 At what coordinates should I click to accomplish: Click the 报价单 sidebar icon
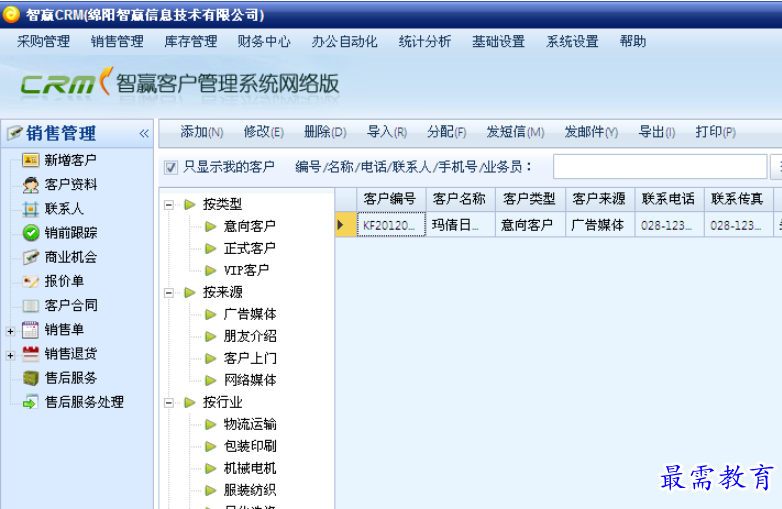30,281
